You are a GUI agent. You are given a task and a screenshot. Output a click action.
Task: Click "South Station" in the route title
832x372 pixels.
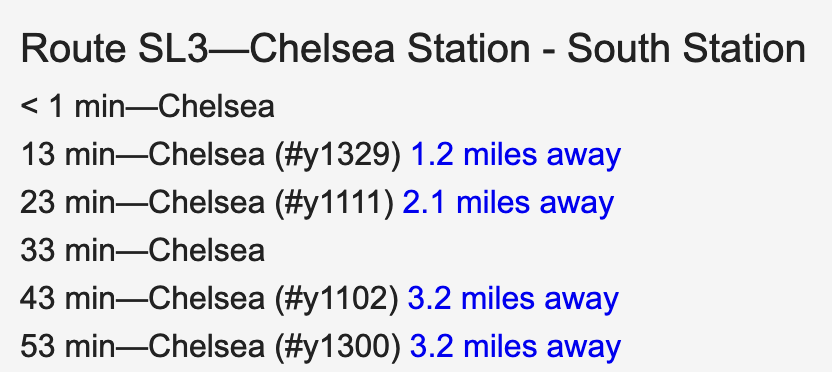tap(686, 49)
